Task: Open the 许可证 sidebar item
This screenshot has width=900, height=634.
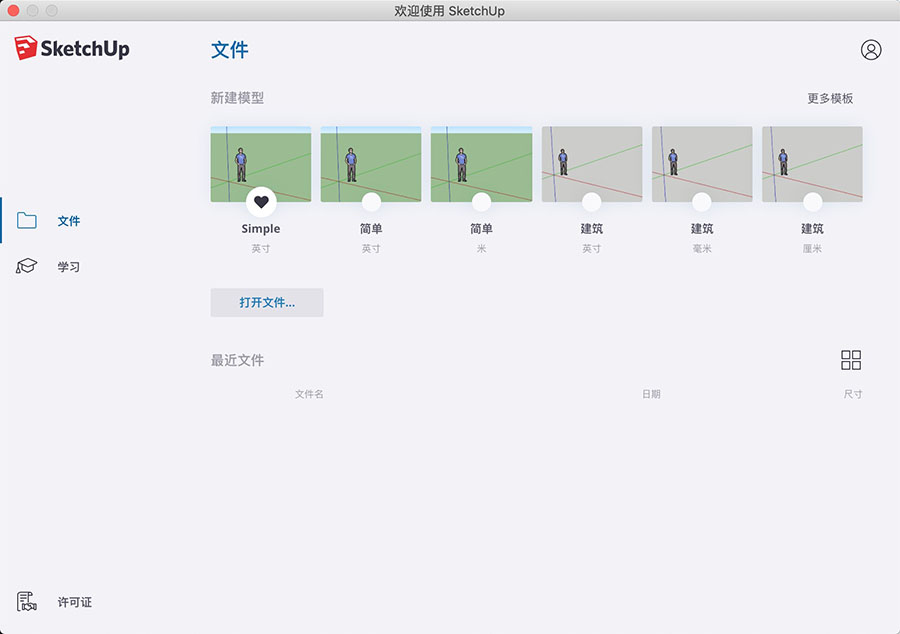Action: tap(75, 602)
